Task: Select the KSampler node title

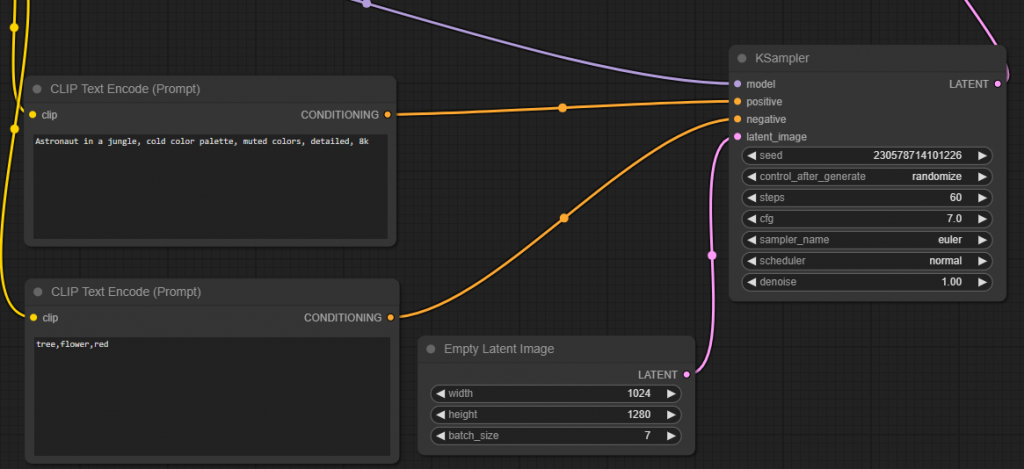Action: (x=782, y=58)
